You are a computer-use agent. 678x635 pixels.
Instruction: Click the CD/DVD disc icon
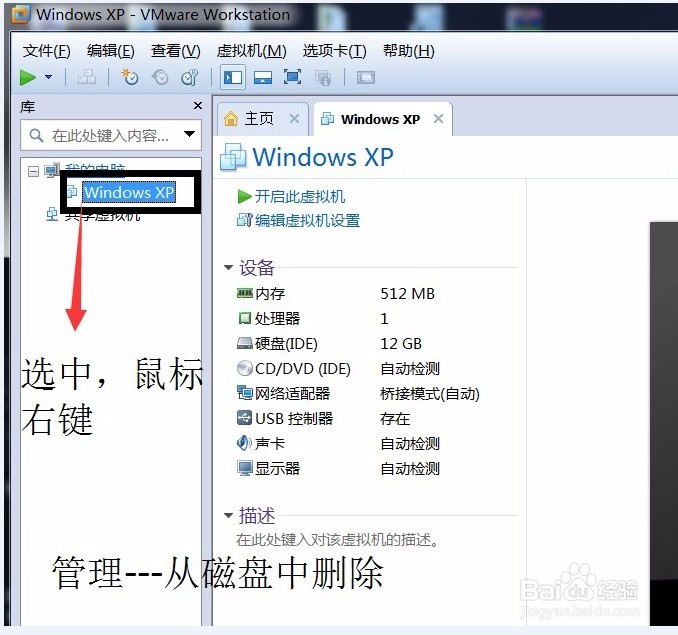click(x=245, y=368)
